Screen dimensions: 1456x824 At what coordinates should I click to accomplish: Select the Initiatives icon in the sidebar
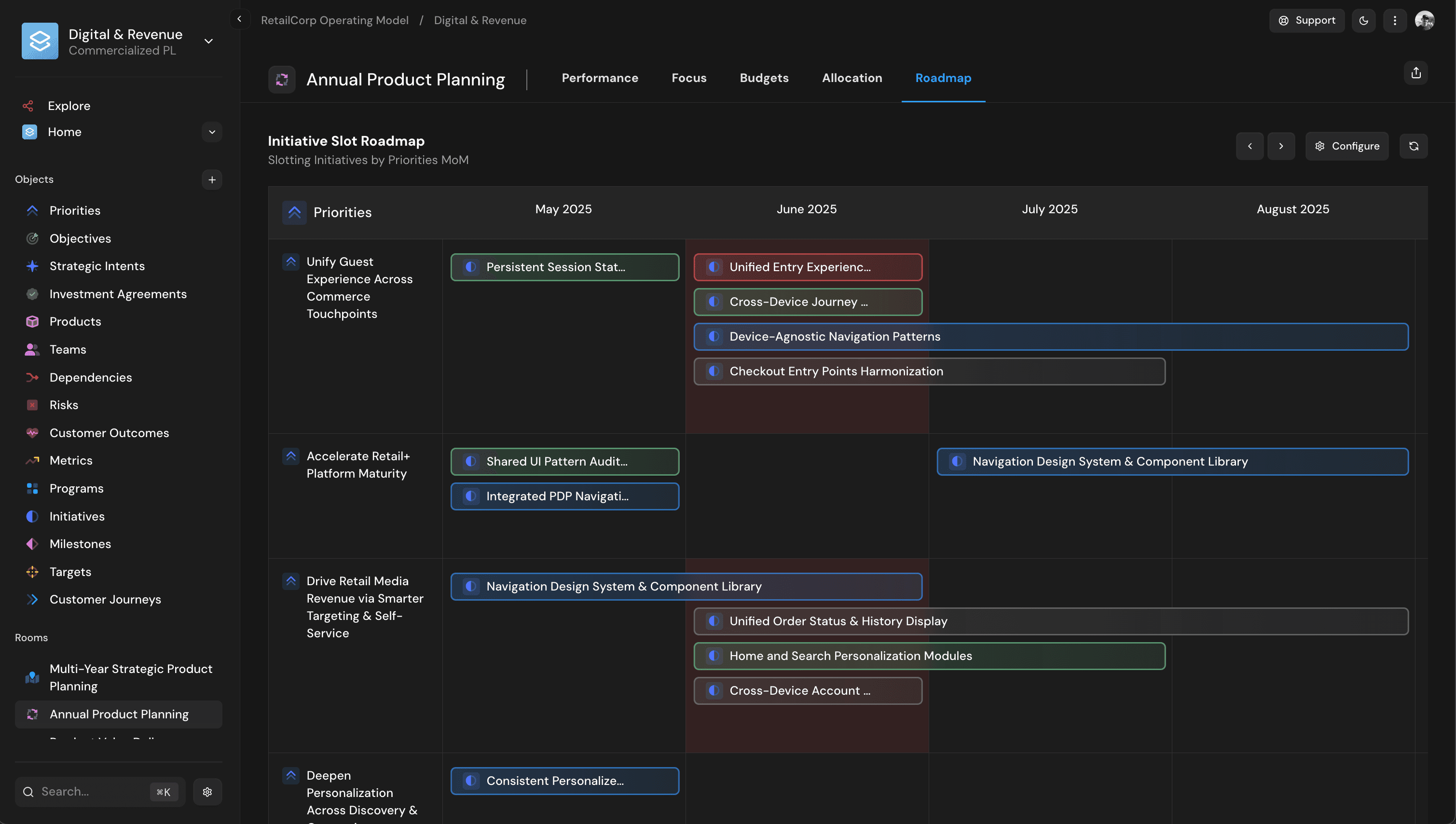(32, 516)
